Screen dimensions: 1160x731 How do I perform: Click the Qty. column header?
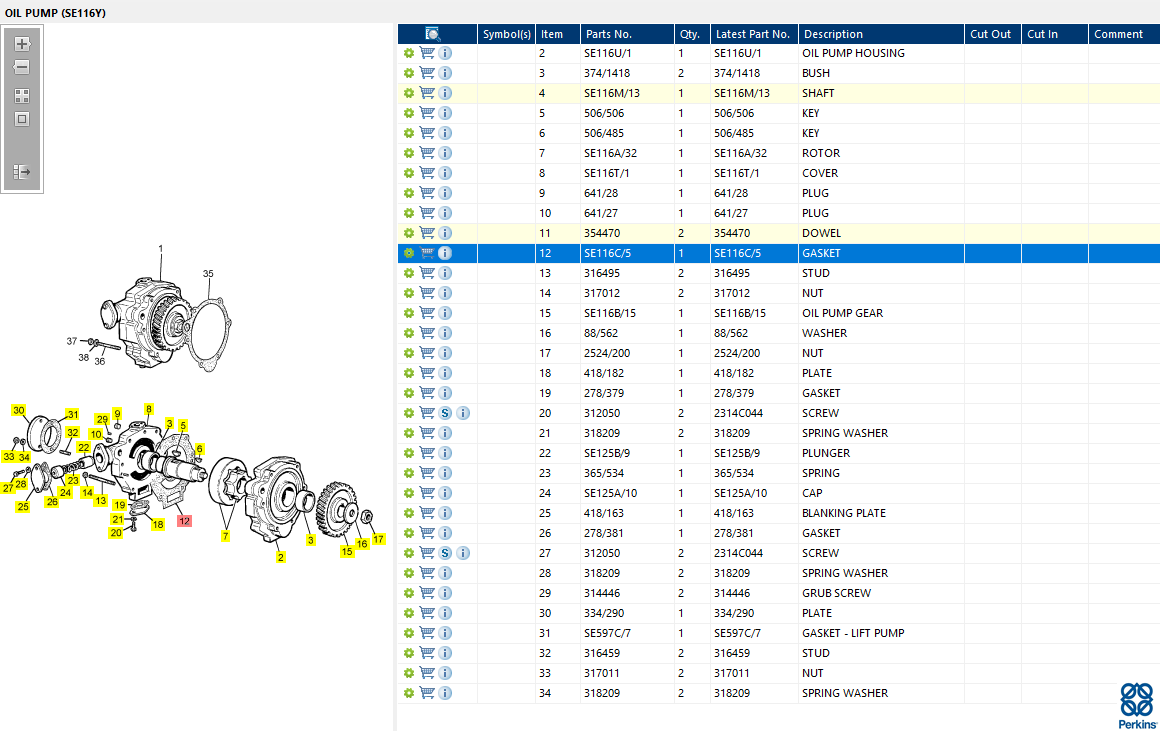click(692, 34)
